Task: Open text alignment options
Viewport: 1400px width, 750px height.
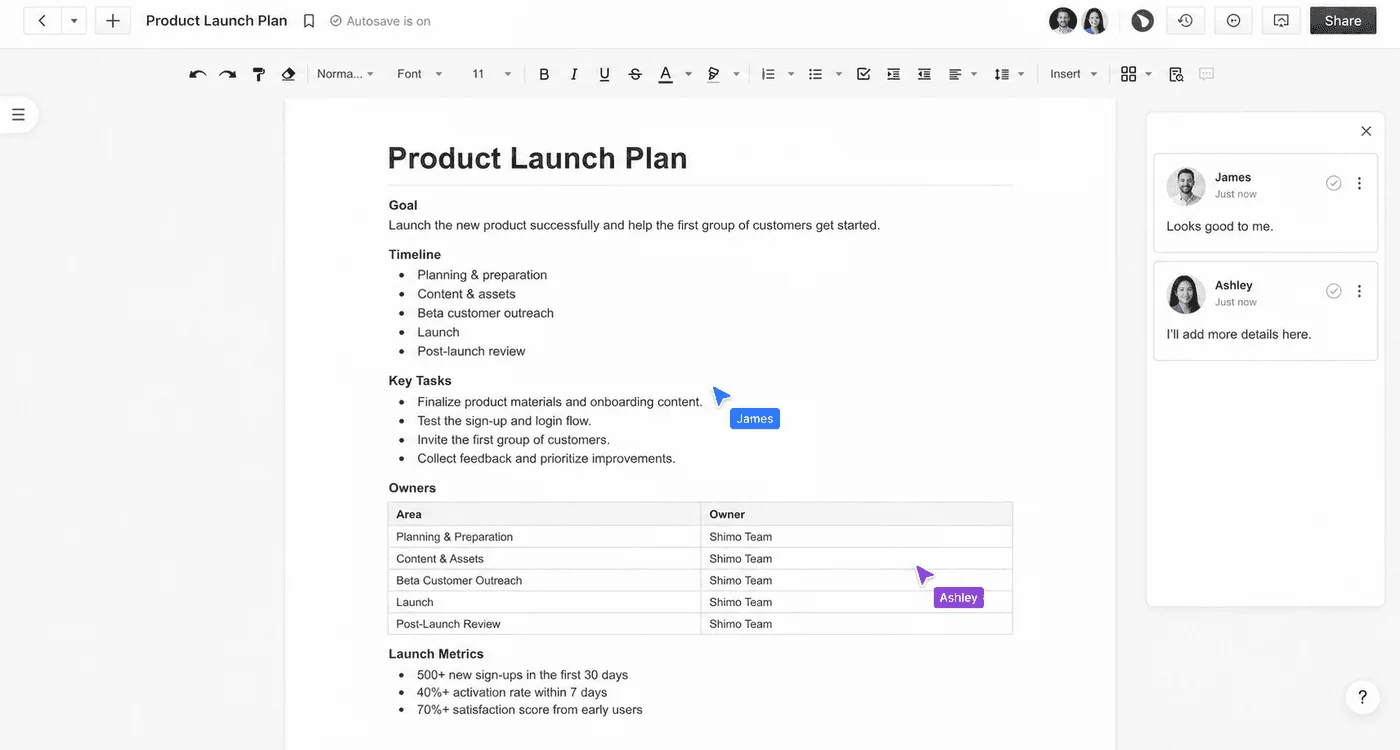Action: coord(962,74)
